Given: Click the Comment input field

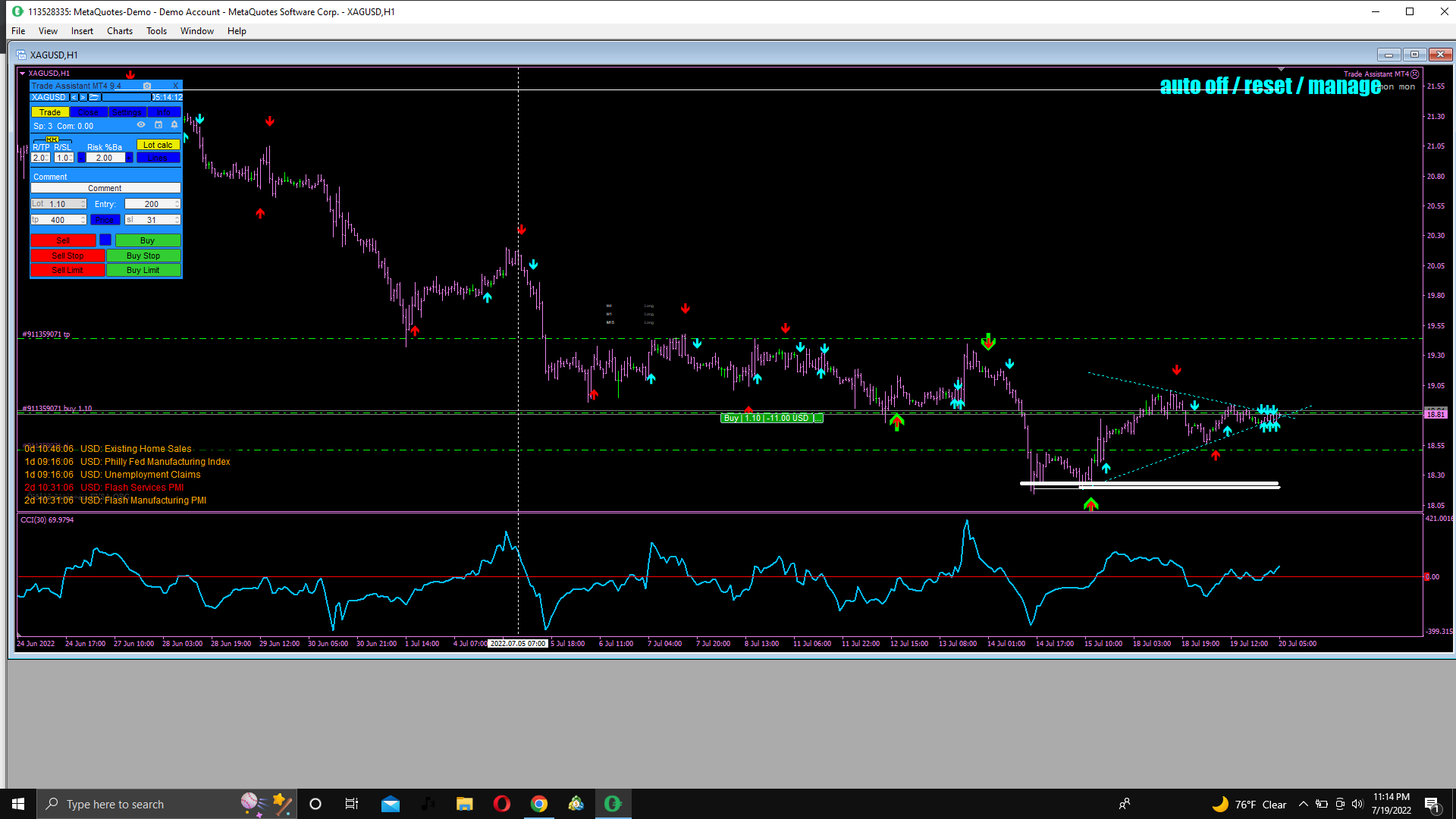Looking at the screenshot, I should click(x=105, y=188).
